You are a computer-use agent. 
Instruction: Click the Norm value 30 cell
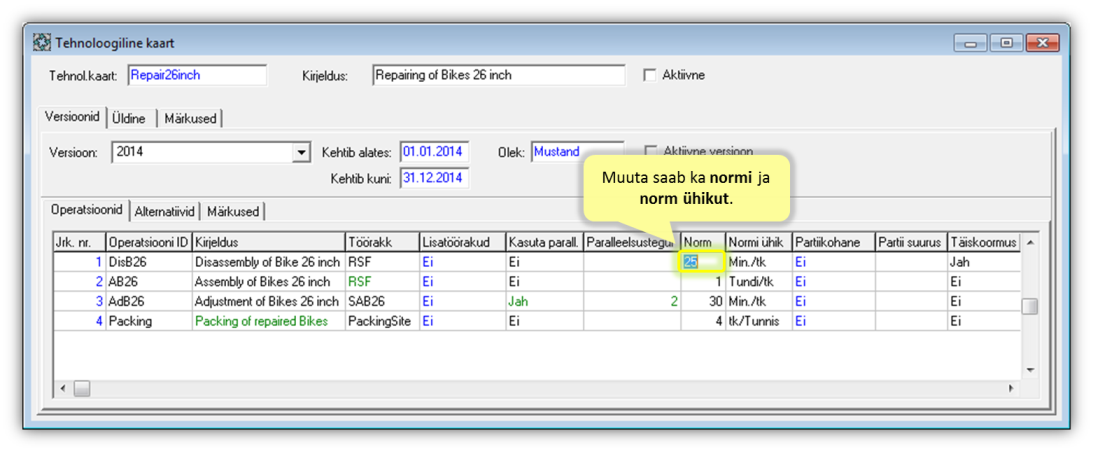coord(703,301)
